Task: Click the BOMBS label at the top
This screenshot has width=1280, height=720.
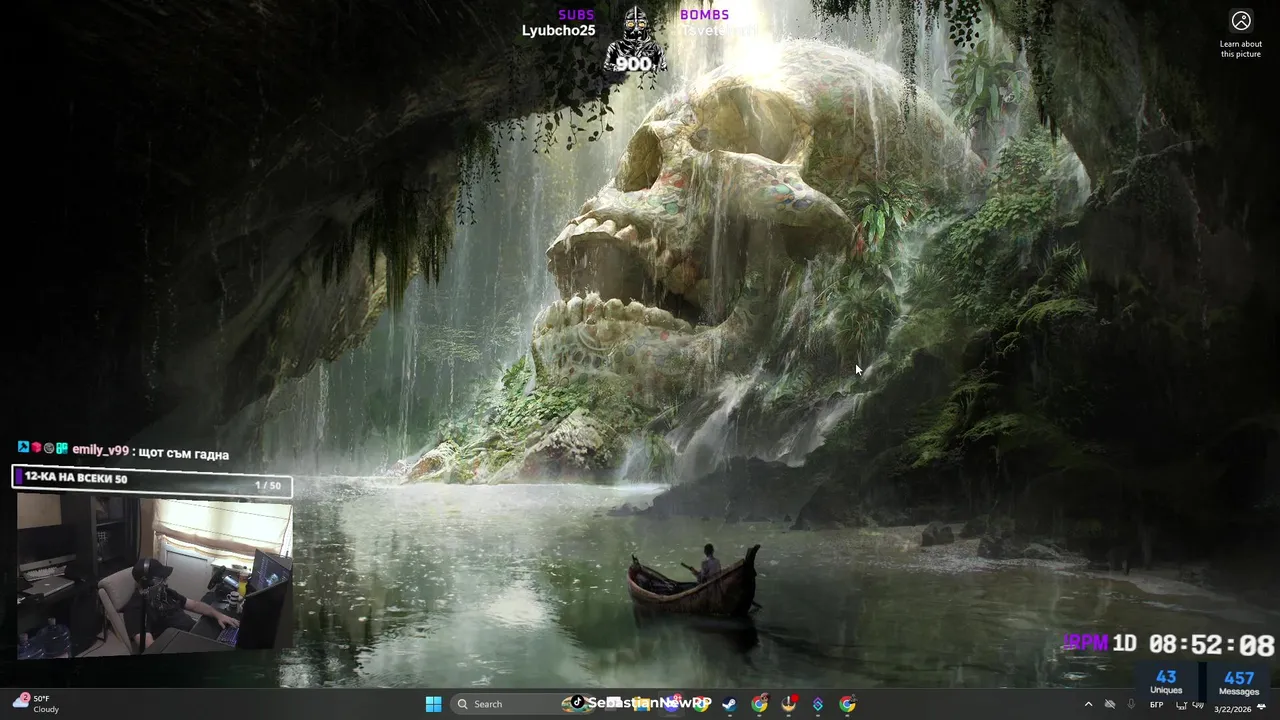Action: [x=704, y=15]
